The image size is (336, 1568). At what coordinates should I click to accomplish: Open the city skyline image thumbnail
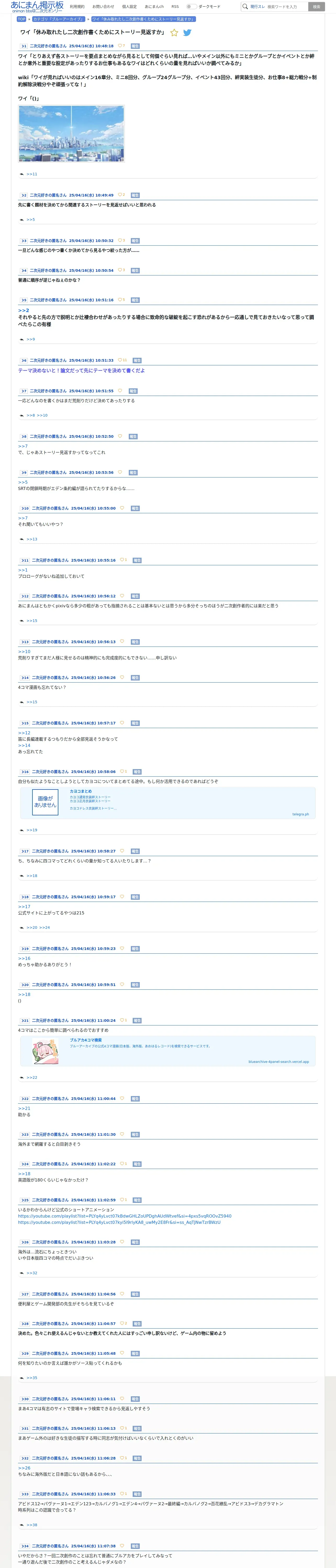71,134
